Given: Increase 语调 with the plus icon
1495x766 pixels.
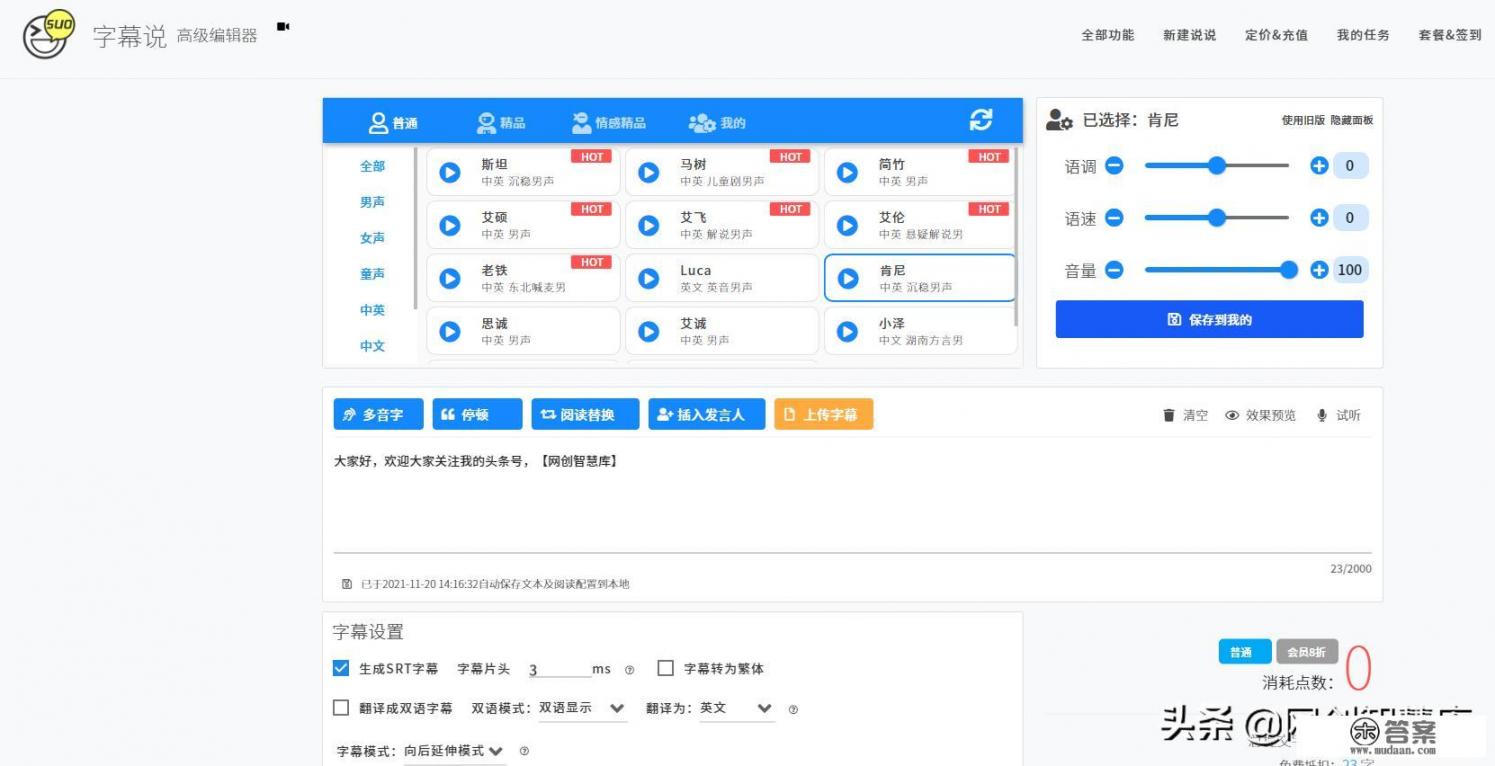Looking at the screenshot, I should pos(1319,166).
